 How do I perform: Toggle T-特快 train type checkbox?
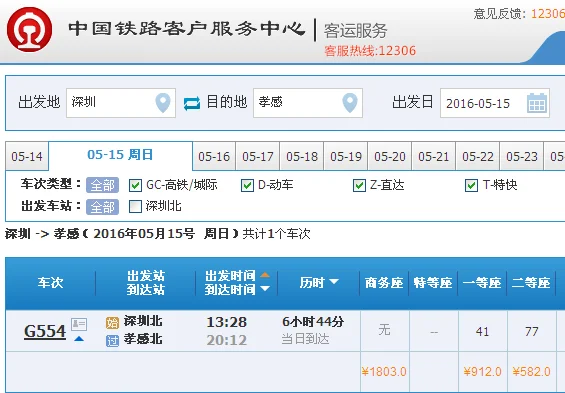[471, 186]
